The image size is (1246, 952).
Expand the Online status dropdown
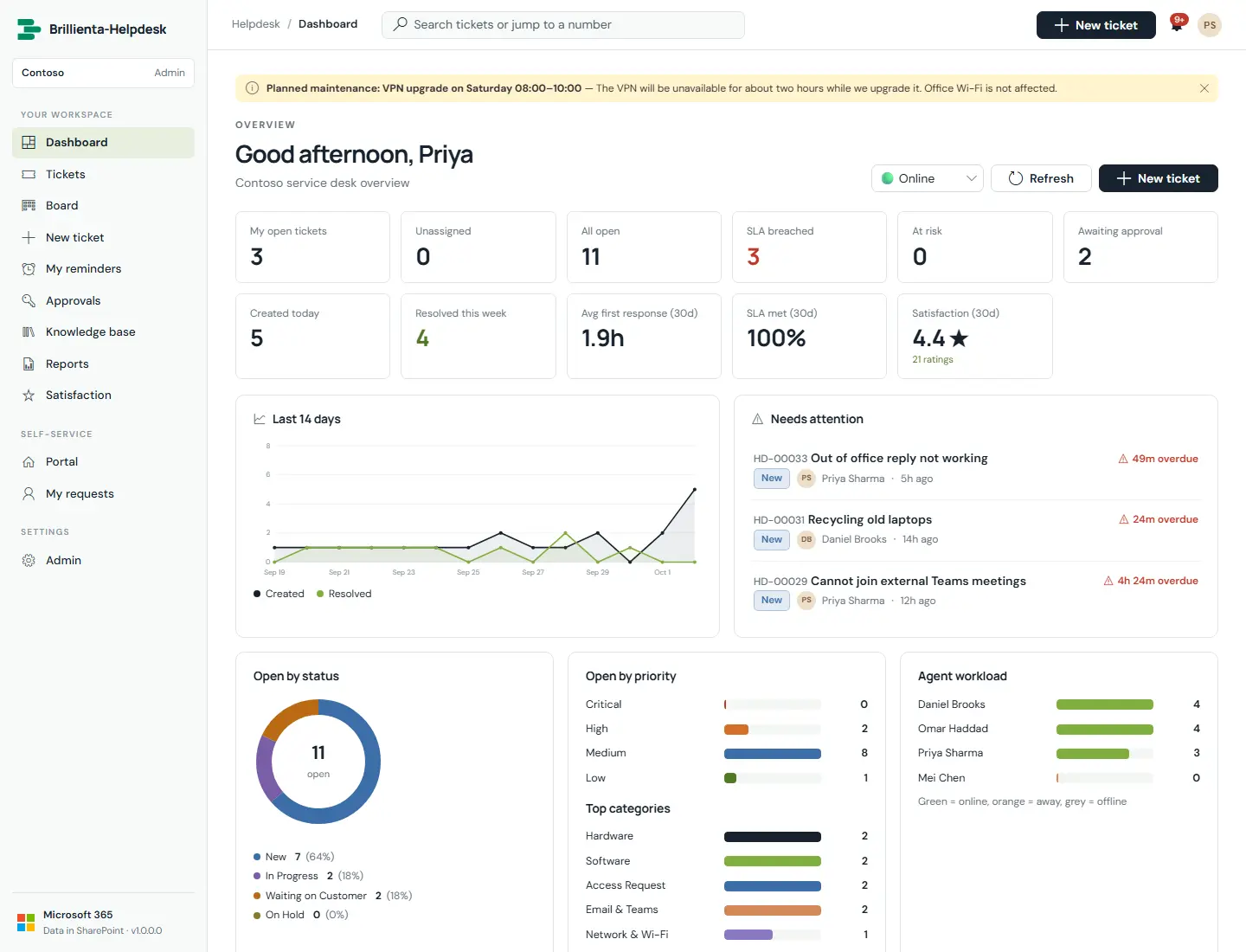tap(928, 178)
